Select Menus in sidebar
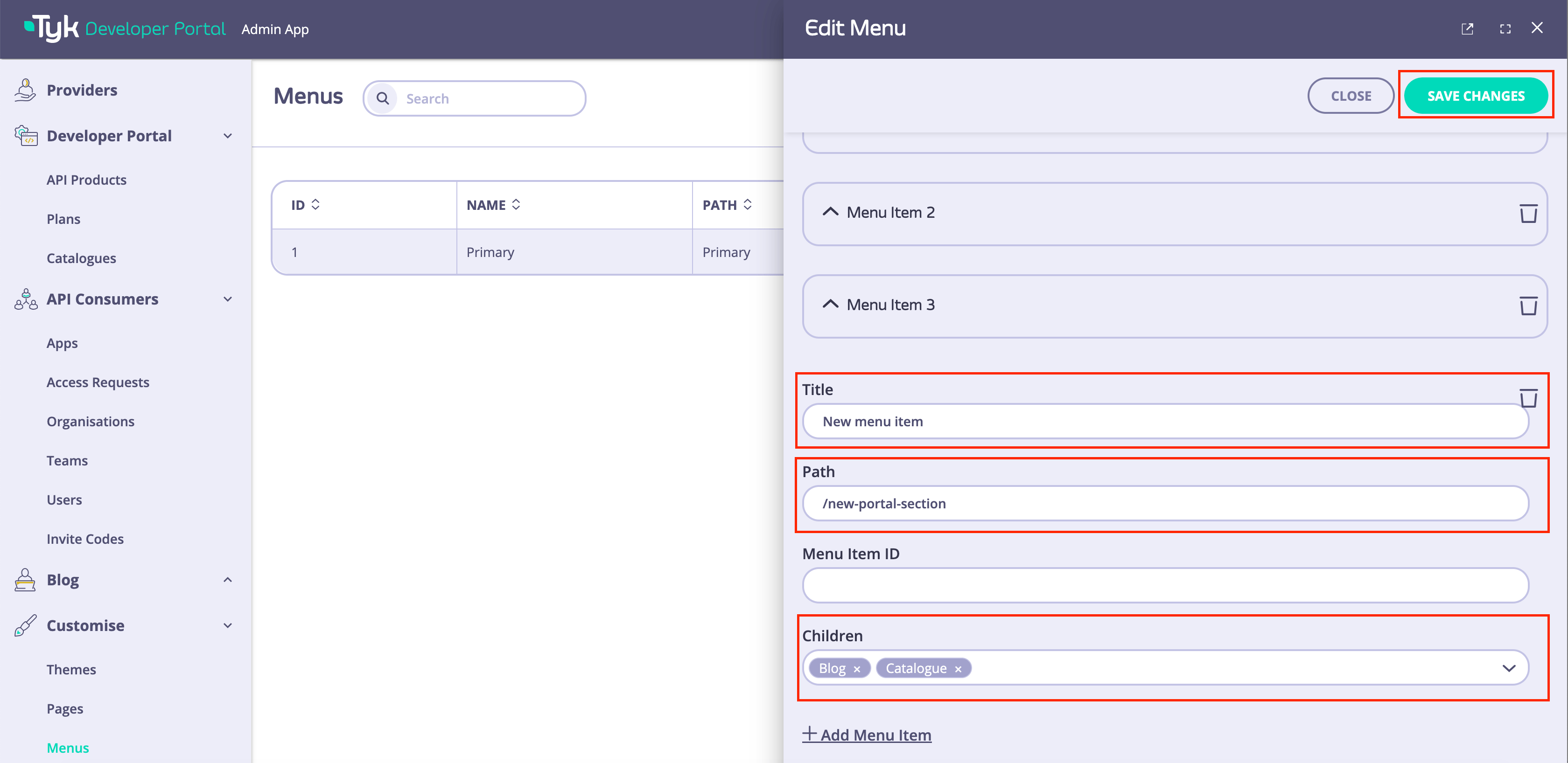 (68, 748)
